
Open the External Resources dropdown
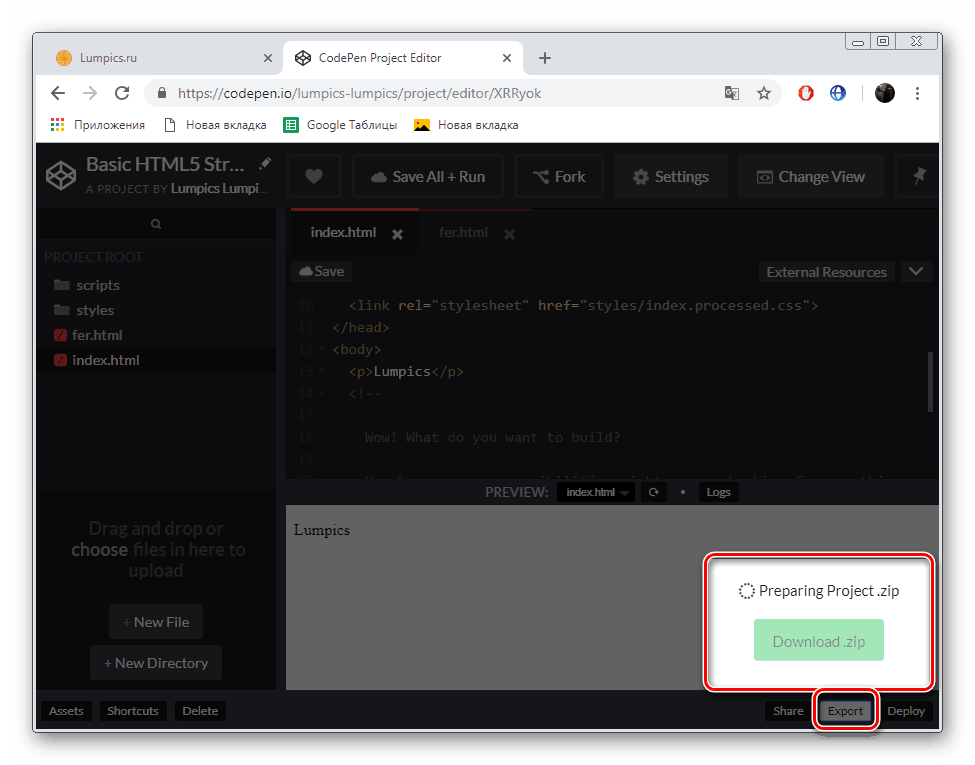(x=916, y=271)
